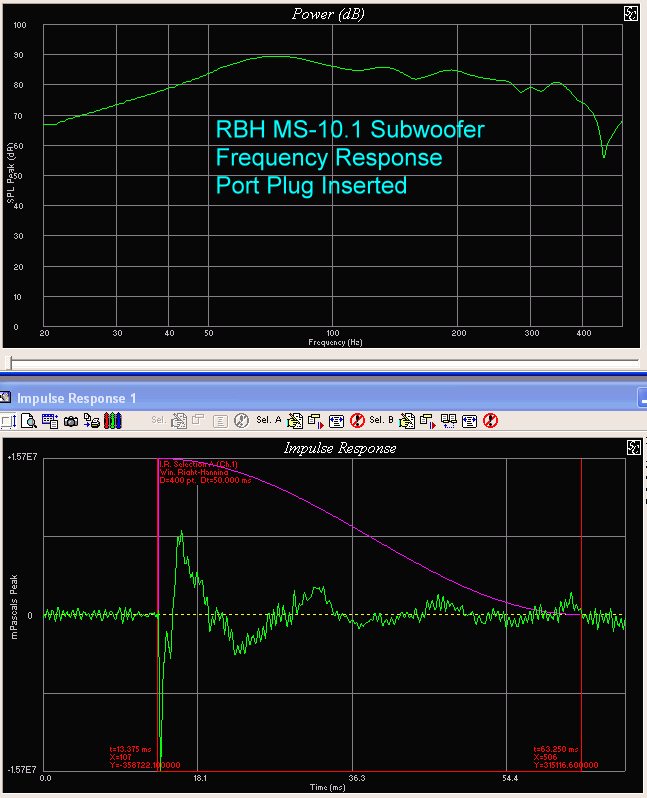Click the 't=13.375 ms' start marker readout
647x798 pixels.
[x=130, y=749]
